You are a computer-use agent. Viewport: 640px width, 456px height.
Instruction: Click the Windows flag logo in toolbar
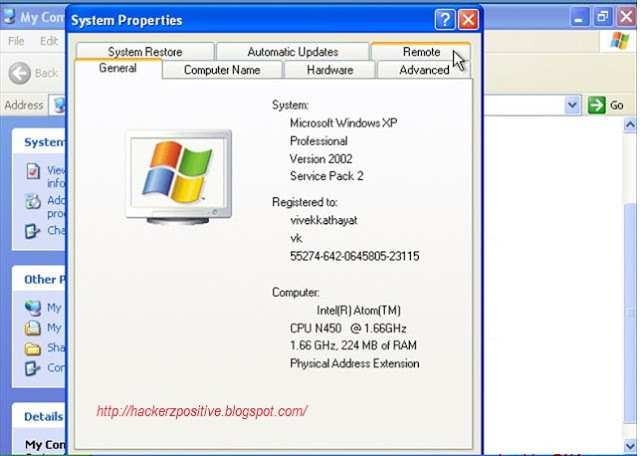click(620, 41)
